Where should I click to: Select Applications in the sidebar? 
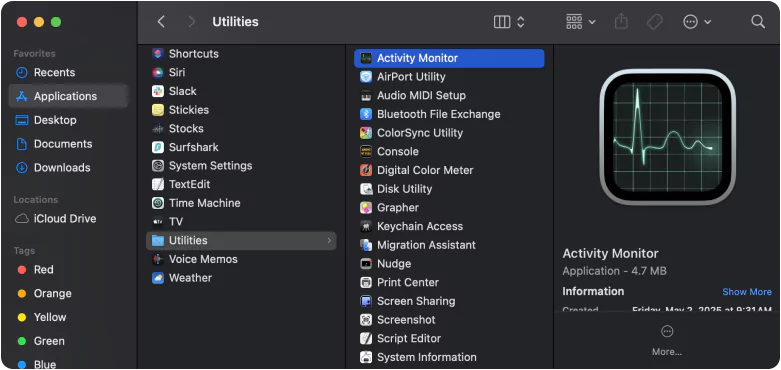point(68,96)
